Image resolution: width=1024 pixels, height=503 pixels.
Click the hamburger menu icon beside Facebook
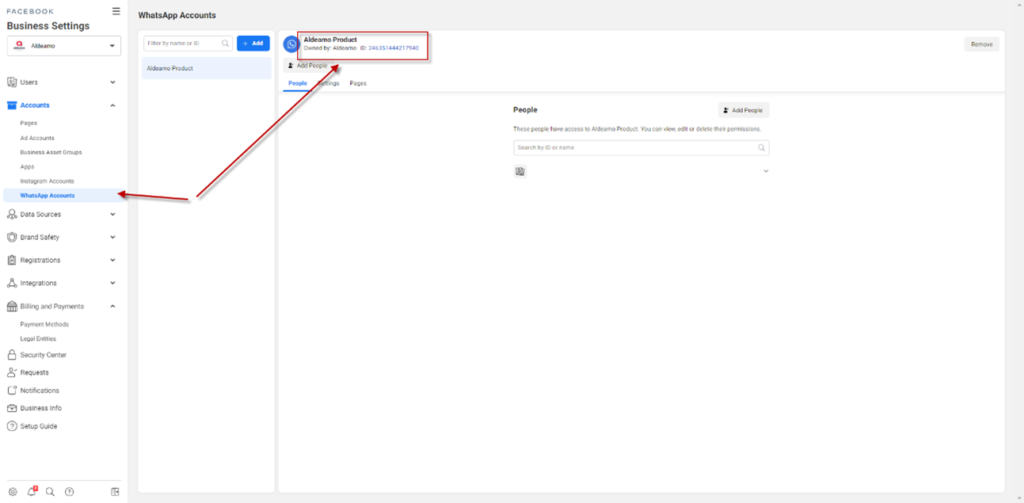(116, 11)
